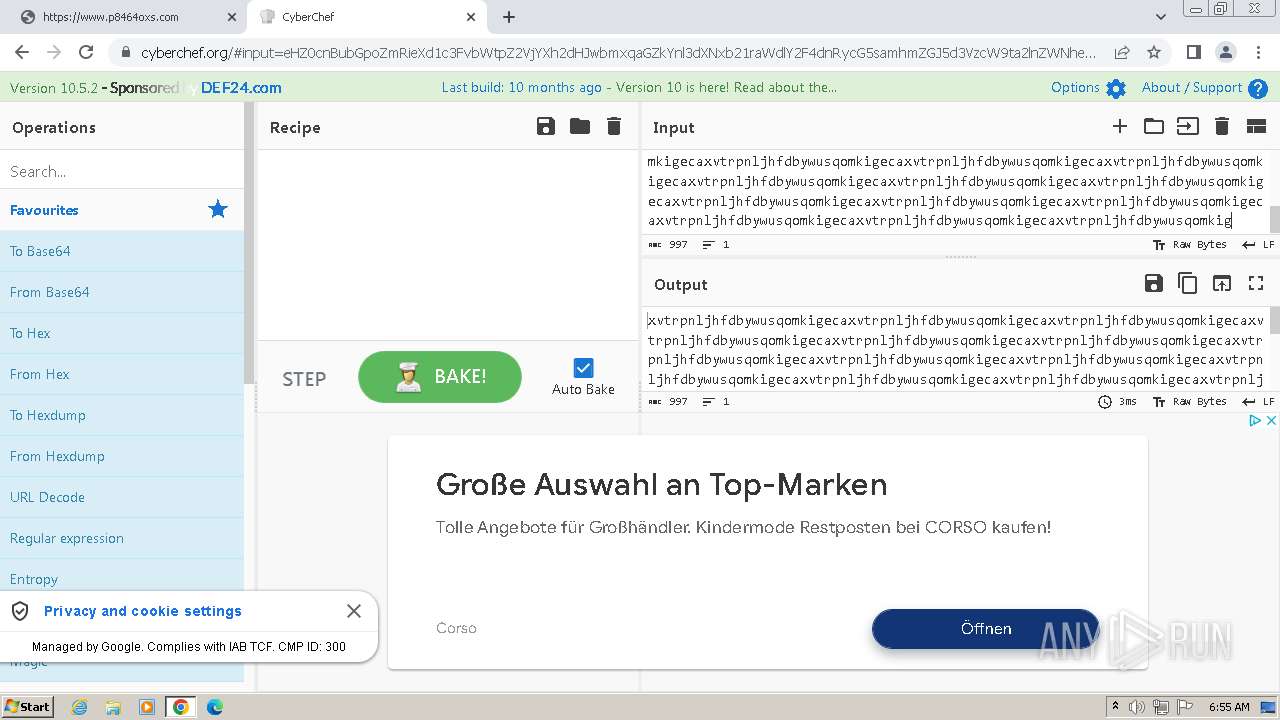Open file as input icon

1187,126
